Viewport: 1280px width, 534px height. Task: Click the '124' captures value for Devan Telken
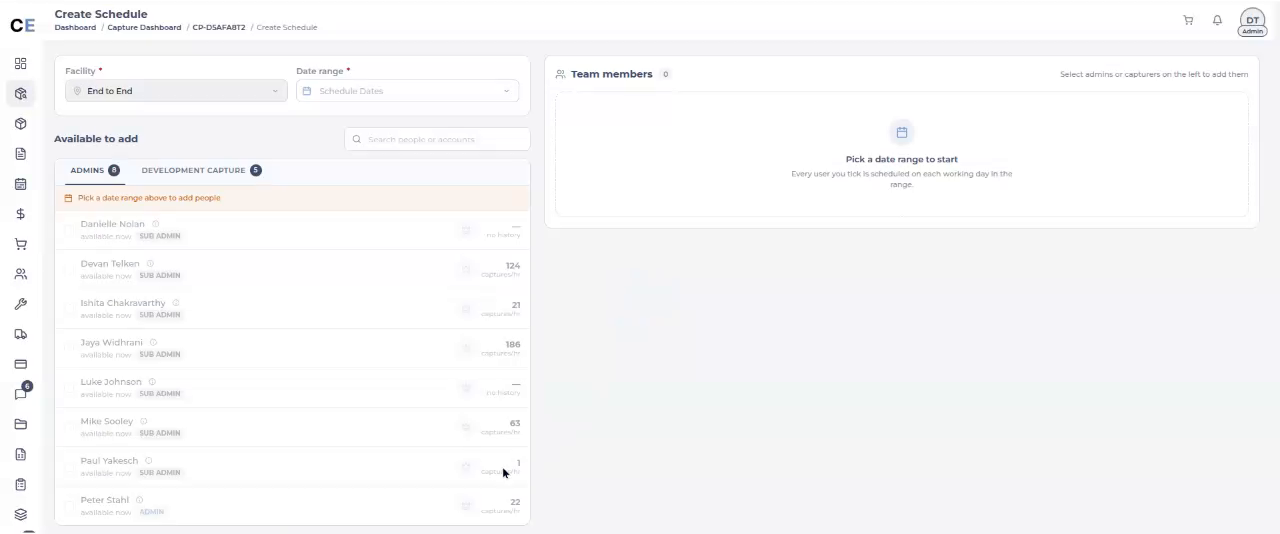point(512,265)
